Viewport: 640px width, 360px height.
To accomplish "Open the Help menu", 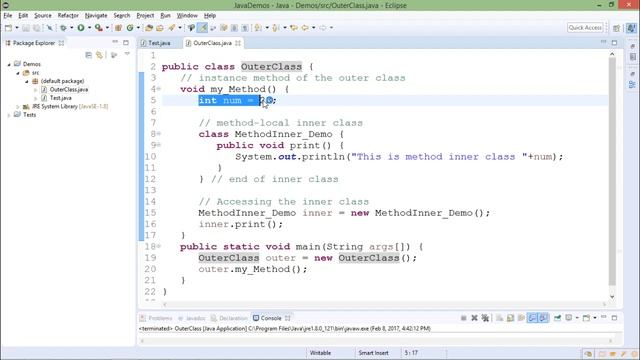I will pos(210,16).
